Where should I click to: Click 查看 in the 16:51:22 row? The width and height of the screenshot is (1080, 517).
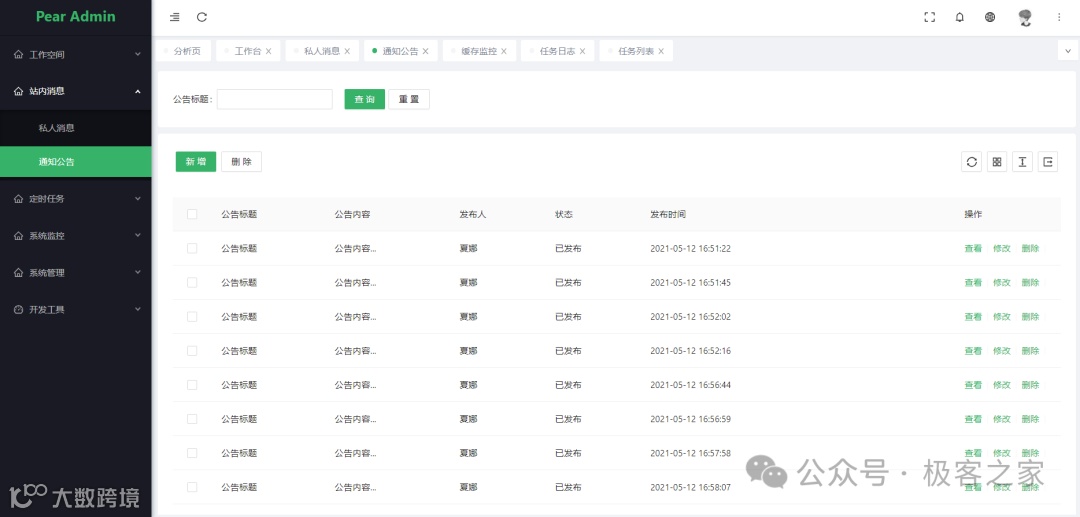pyautogui.click(x=973, y=249)
